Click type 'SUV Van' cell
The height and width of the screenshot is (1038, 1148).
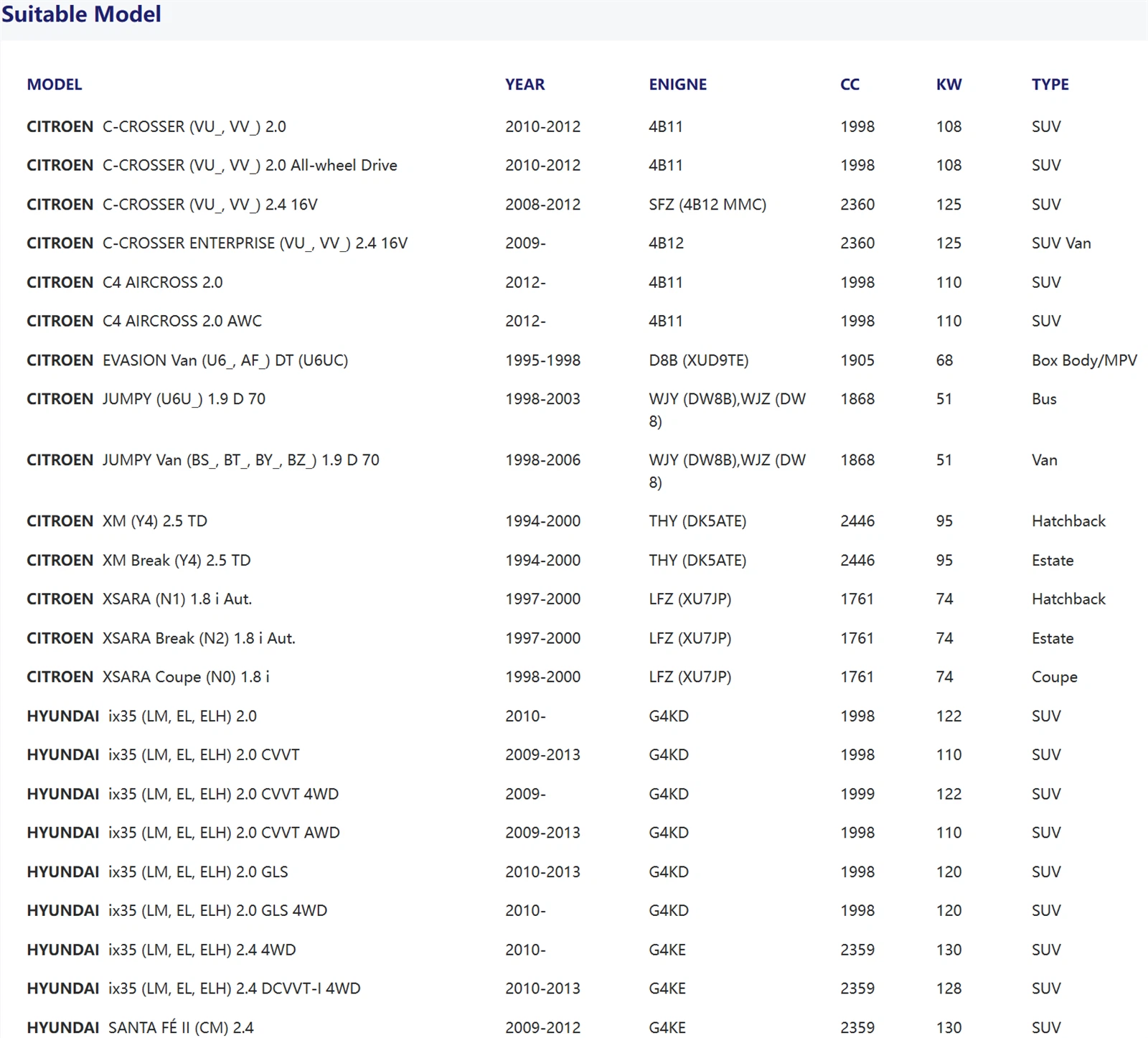coord(1061,243)
